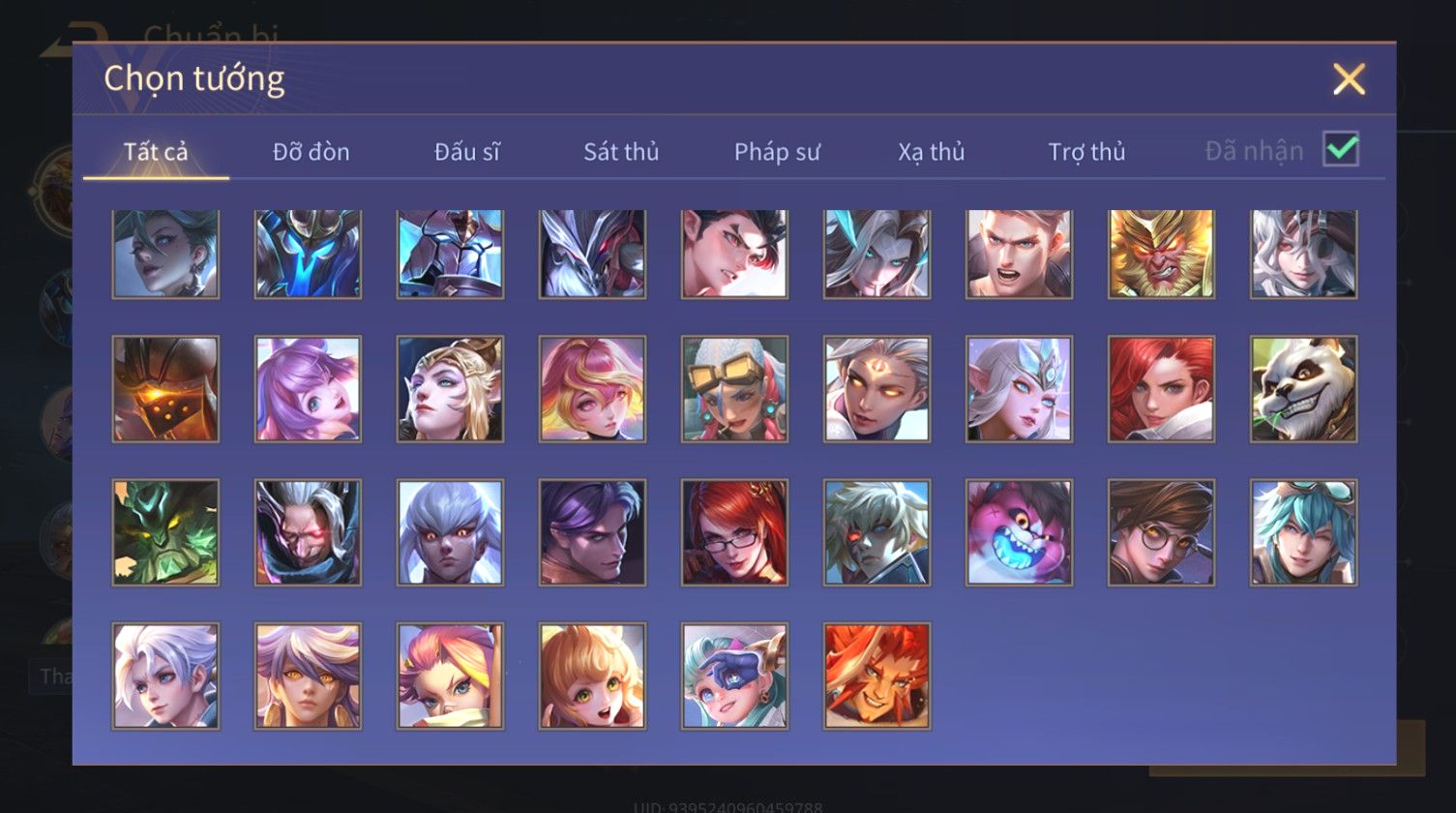Select the panda hero portrait
Image resolution: width=1456 pixels, height=813 pixels.
coord(1303,389)
